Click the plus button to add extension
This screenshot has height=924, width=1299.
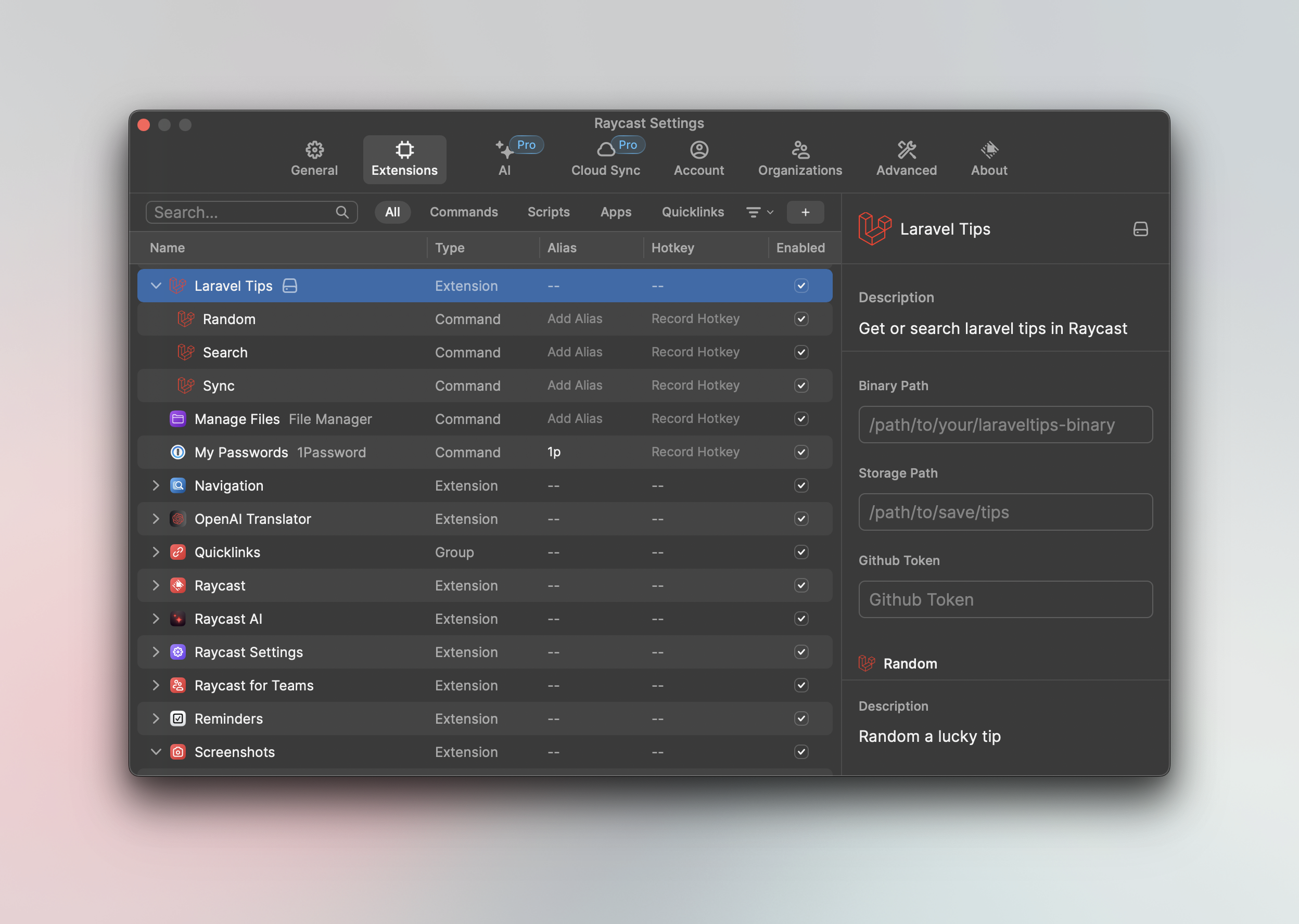coord(805,212)
